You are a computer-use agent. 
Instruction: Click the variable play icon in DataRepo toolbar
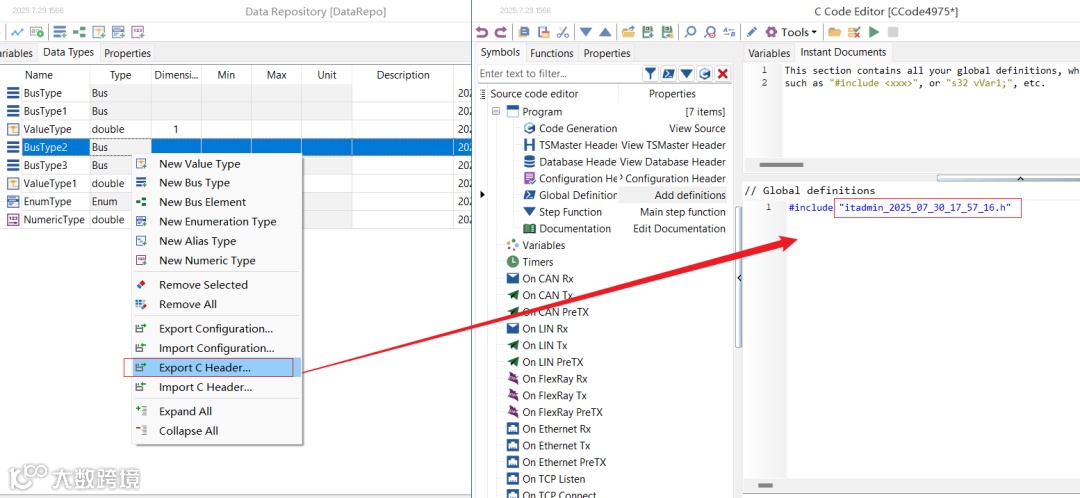(37, 32)
